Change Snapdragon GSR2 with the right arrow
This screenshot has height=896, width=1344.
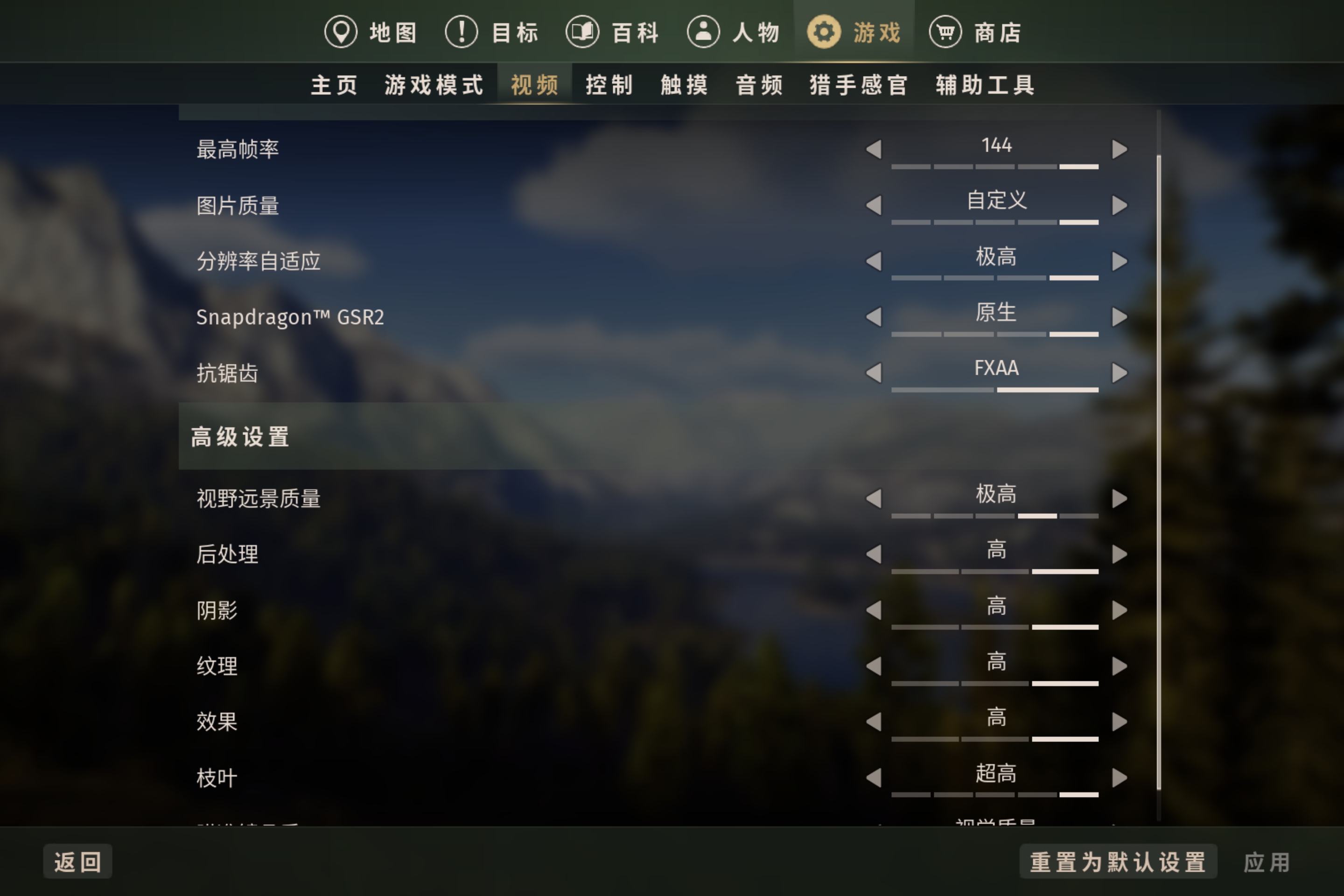click(1119, 317)
